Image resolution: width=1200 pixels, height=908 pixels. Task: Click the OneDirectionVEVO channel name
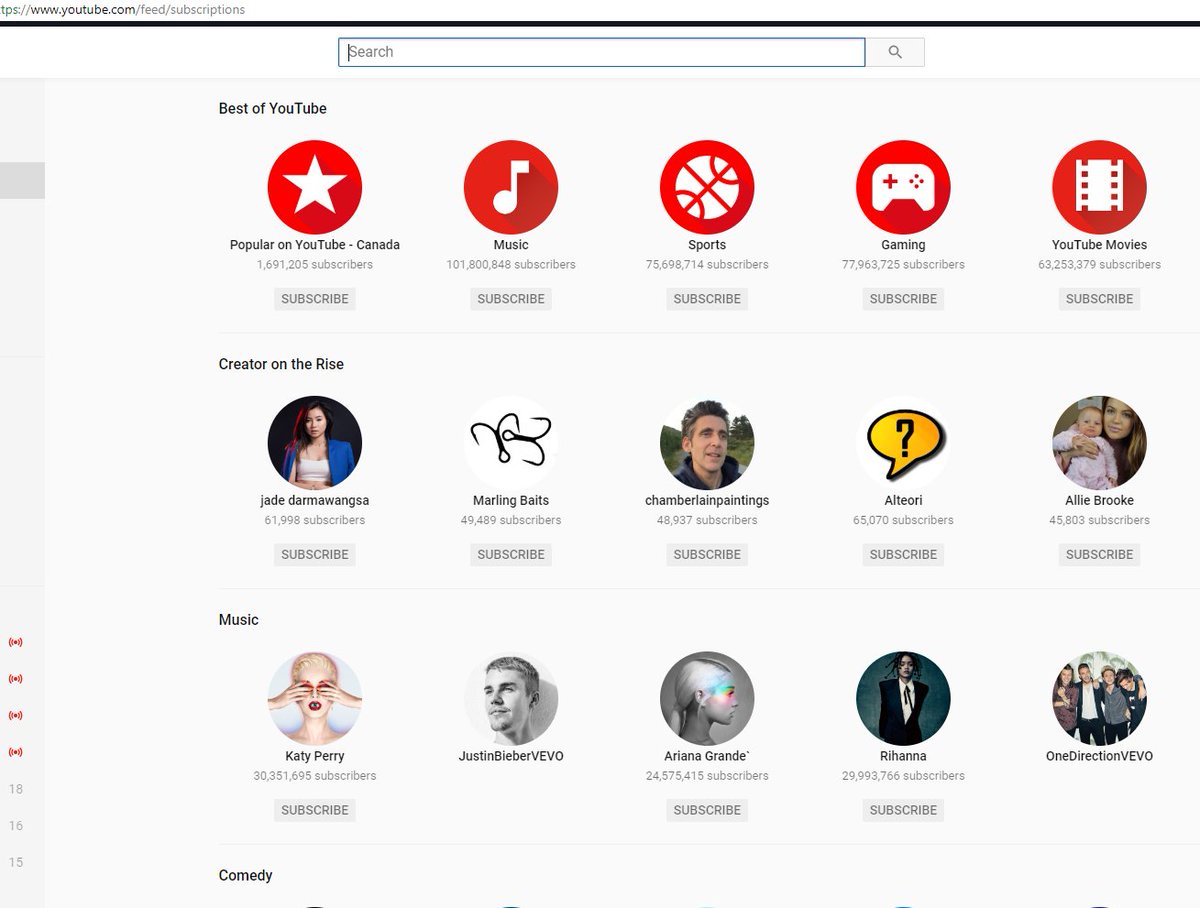click(x=1099, y=757)
